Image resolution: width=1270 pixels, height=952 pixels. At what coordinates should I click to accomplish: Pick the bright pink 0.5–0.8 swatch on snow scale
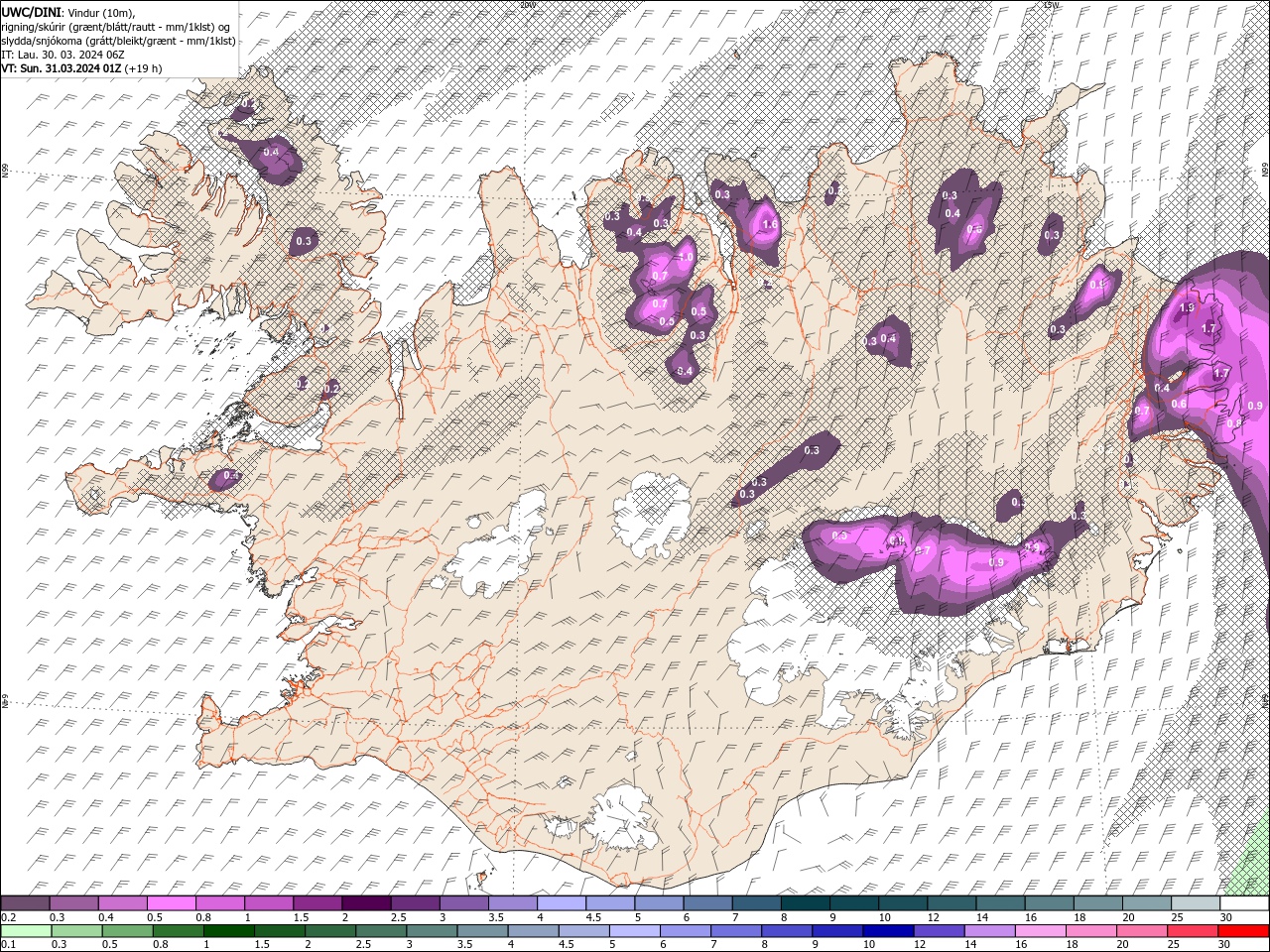pos(171,903)
